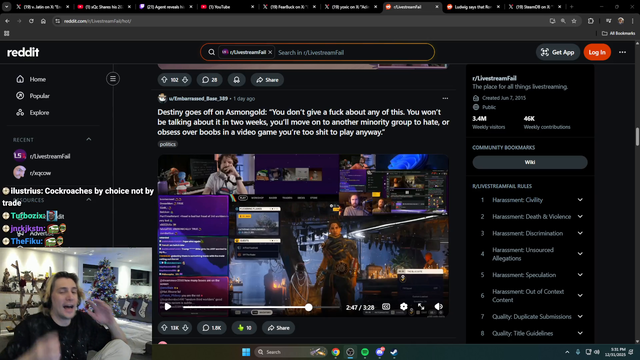
Task: Open Steam from the taskbar
Action: pyautogui.click(x=394, y=352)
